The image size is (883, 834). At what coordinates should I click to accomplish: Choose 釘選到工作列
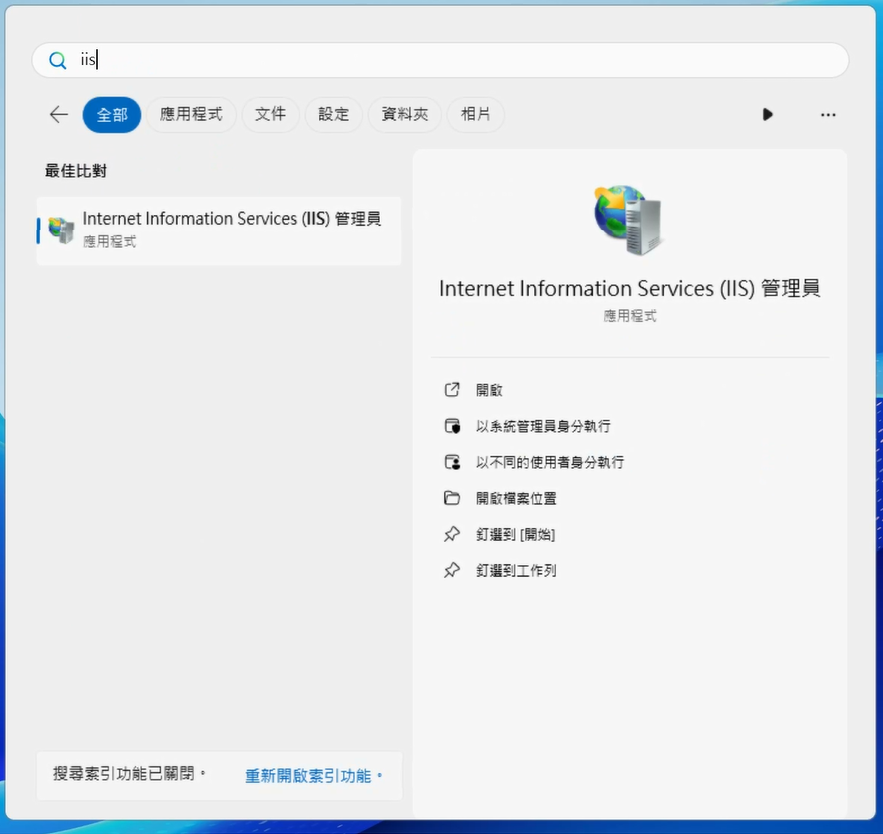coord(516,570)
